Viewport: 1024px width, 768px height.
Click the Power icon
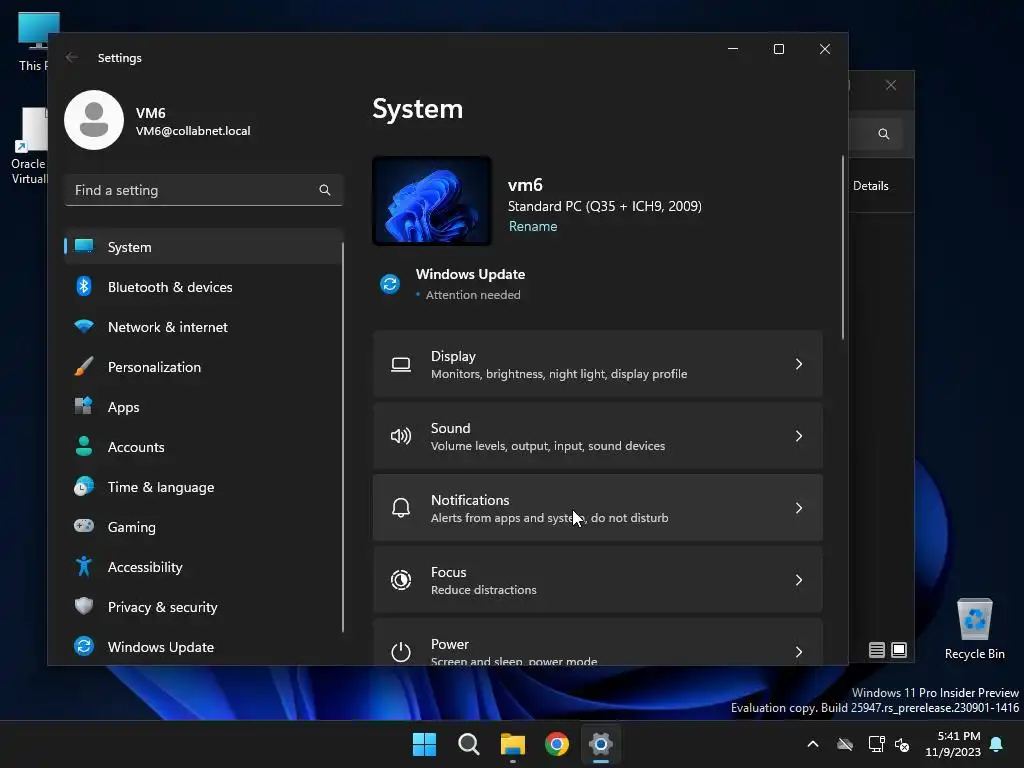[x=401, y=651]
